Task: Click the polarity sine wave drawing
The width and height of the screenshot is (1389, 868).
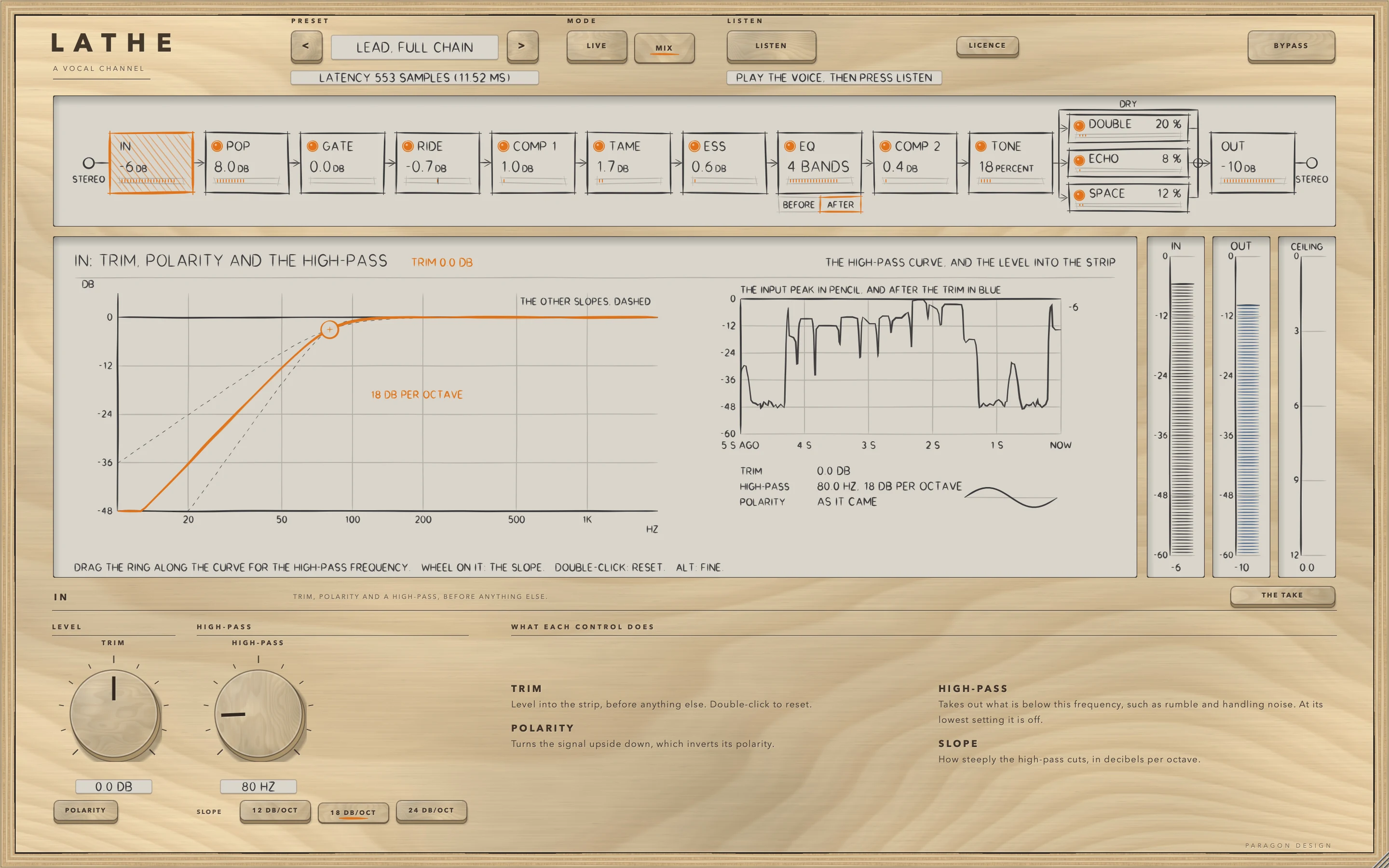Action: point(1011,497)
